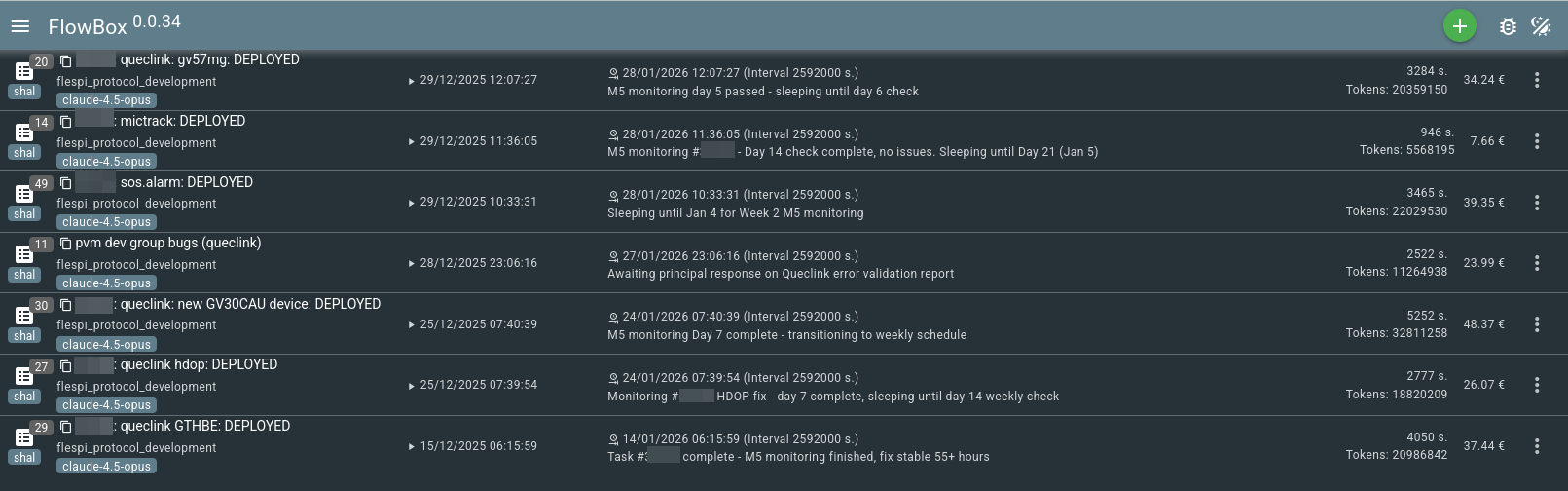Open the pvm dev group bugs task
The width and height of the screenshot is (1568, 491).
[168, 244]
